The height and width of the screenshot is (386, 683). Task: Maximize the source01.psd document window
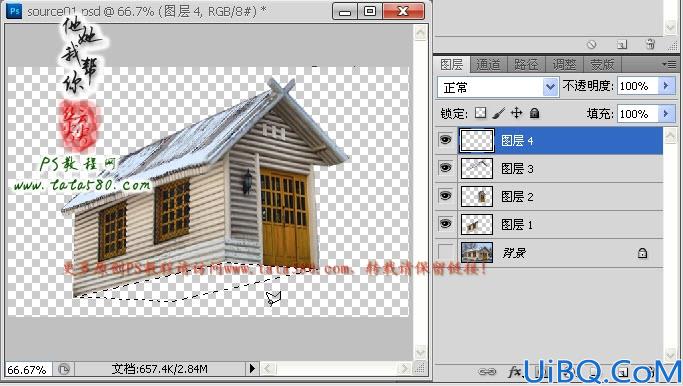coord(370,12)
